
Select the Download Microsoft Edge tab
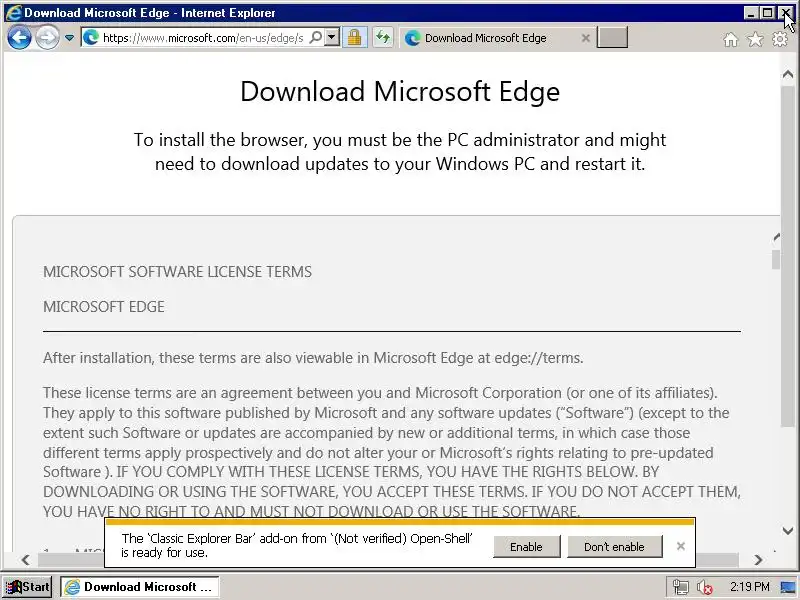(x=485, y=38)
